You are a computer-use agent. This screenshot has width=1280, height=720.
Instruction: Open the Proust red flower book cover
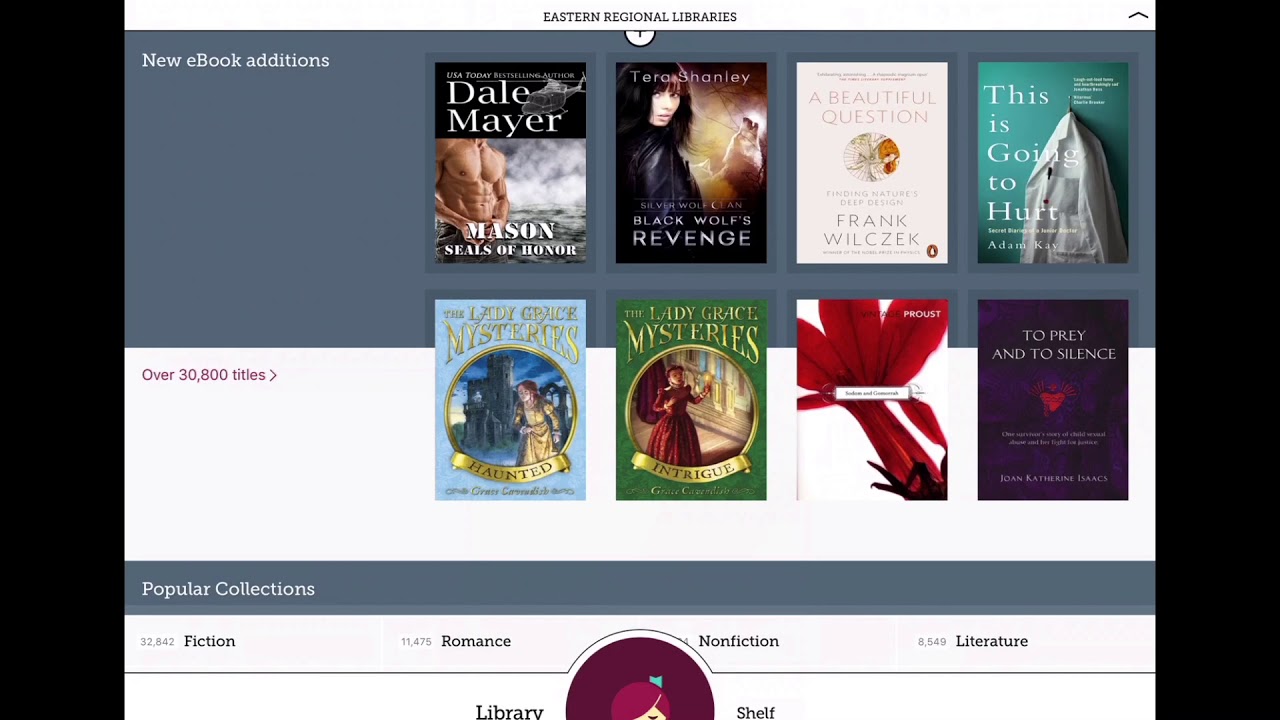(x=872, y=400)
